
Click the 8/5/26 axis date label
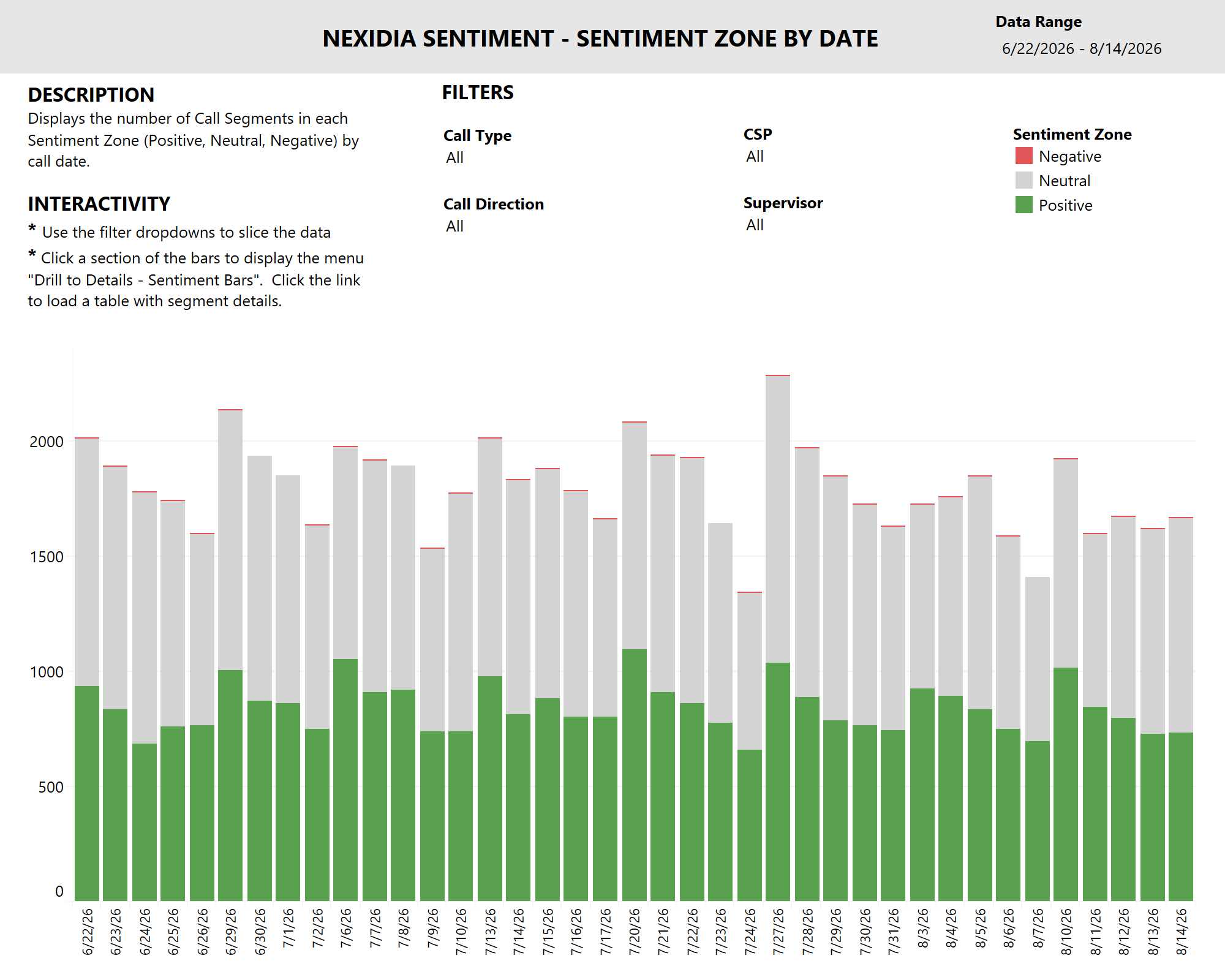[981, 928]
